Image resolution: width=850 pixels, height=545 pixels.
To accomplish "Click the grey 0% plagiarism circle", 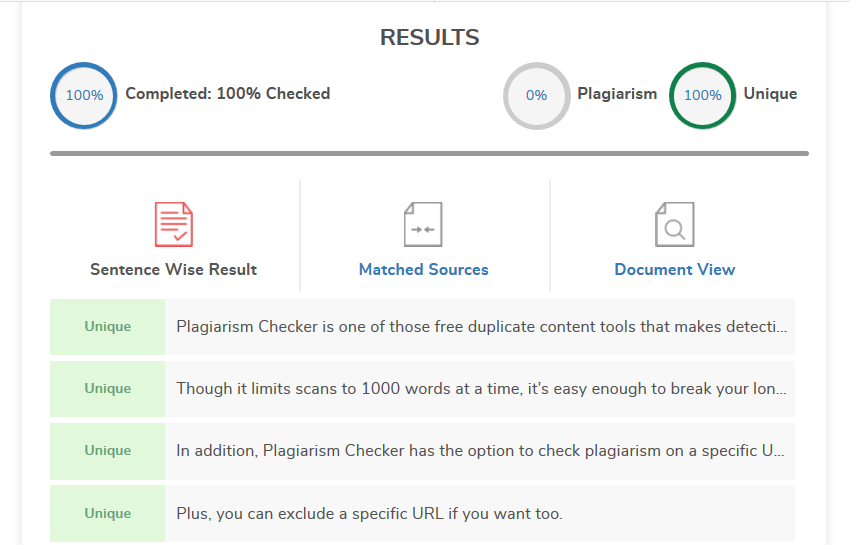I will coord(537,95).
